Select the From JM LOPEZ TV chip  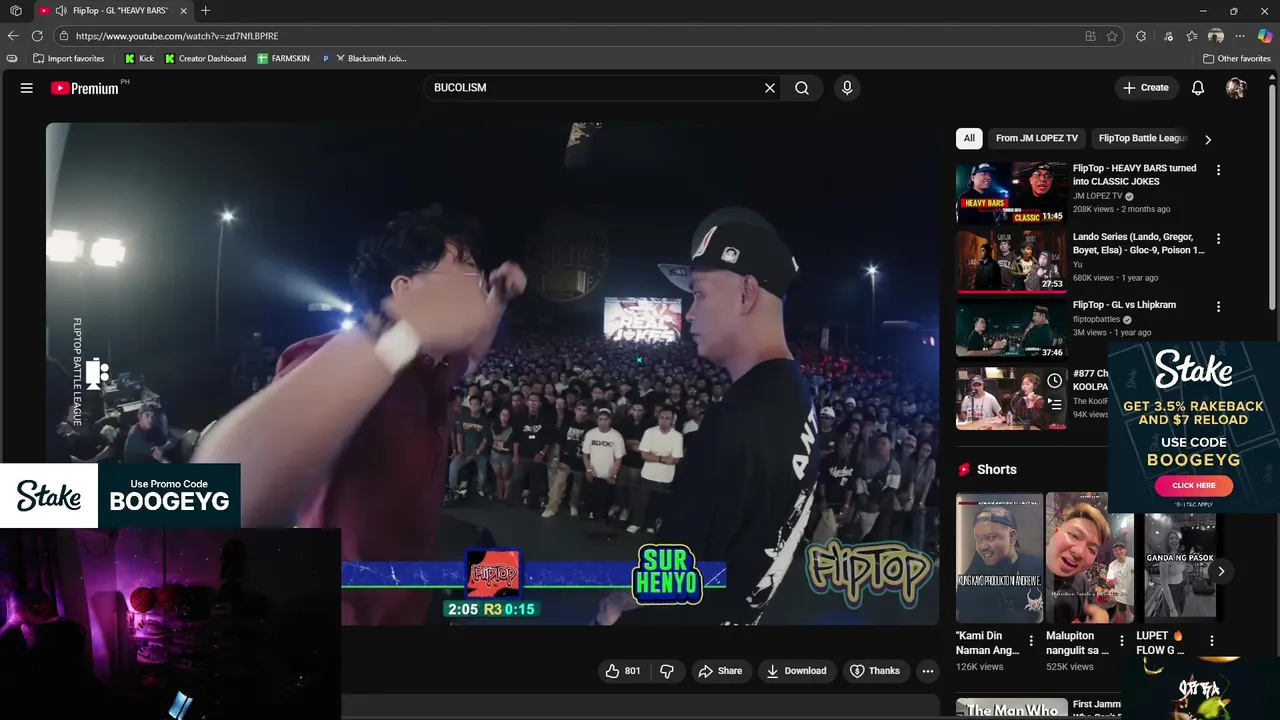[1037, 138]
